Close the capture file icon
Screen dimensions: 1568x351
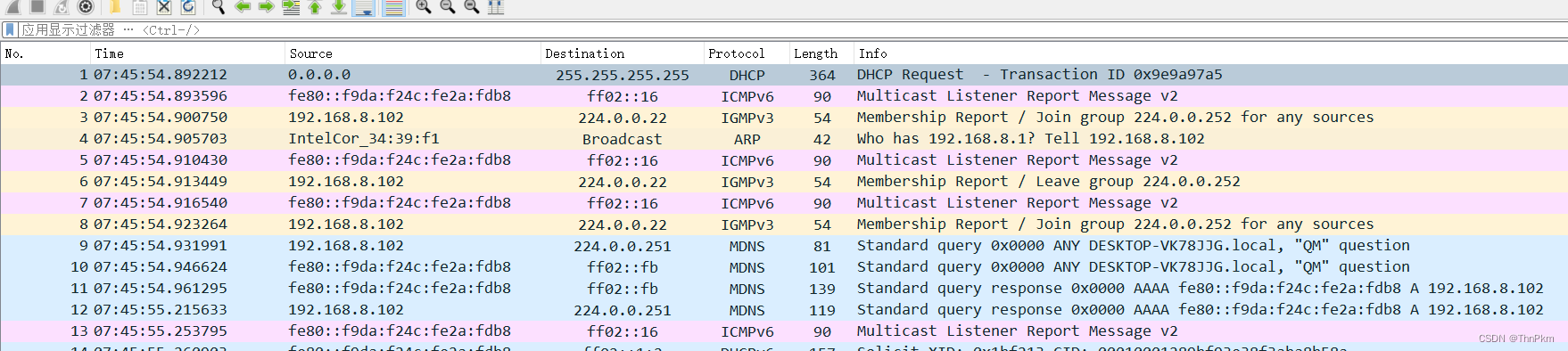point(164,7)
